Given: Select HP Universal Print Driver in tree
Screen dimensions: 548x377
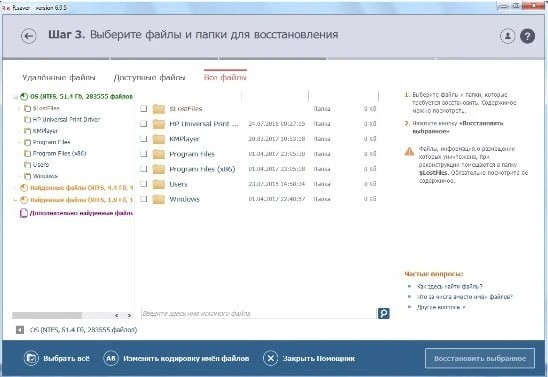Looking at the screenshot, I should [66, 119].
